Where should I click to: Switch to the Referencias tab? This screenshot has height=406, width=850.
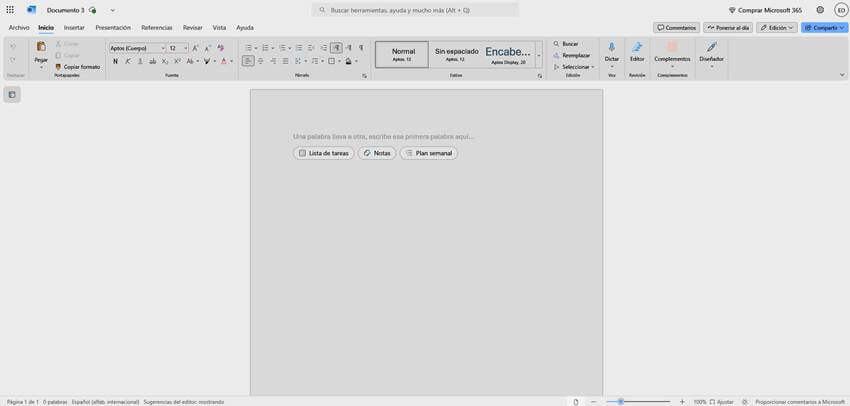pos(157,28)
